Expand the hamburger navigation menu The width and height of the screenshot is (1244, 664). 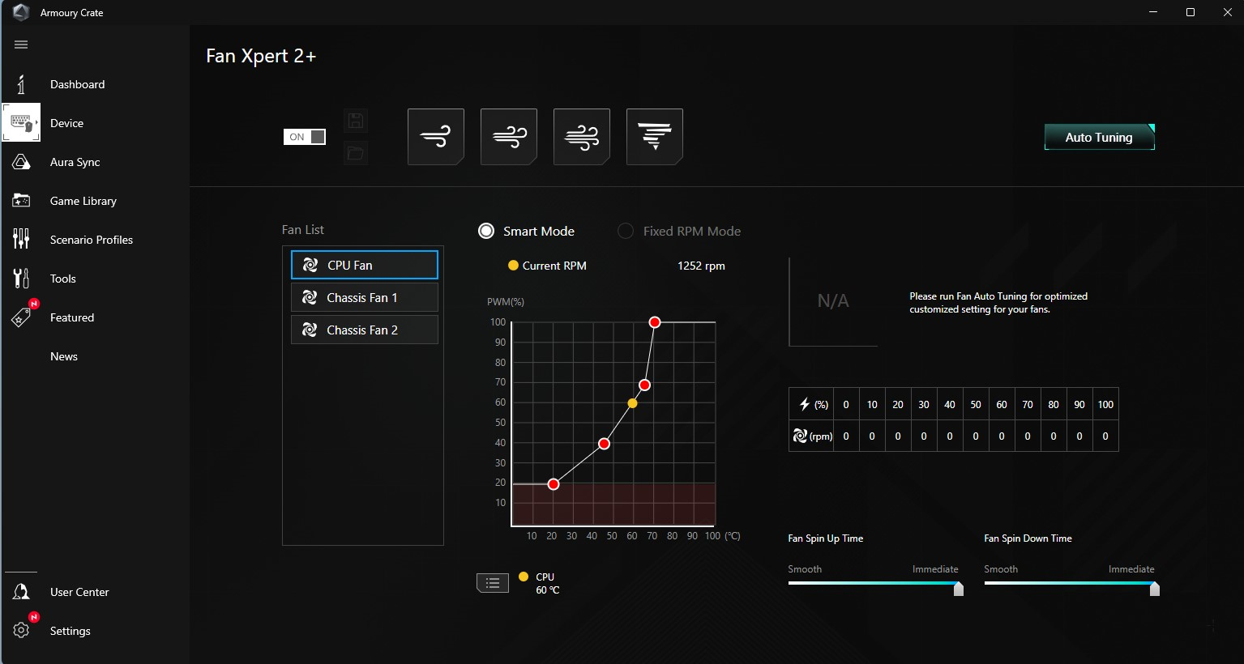coord(21,45)
